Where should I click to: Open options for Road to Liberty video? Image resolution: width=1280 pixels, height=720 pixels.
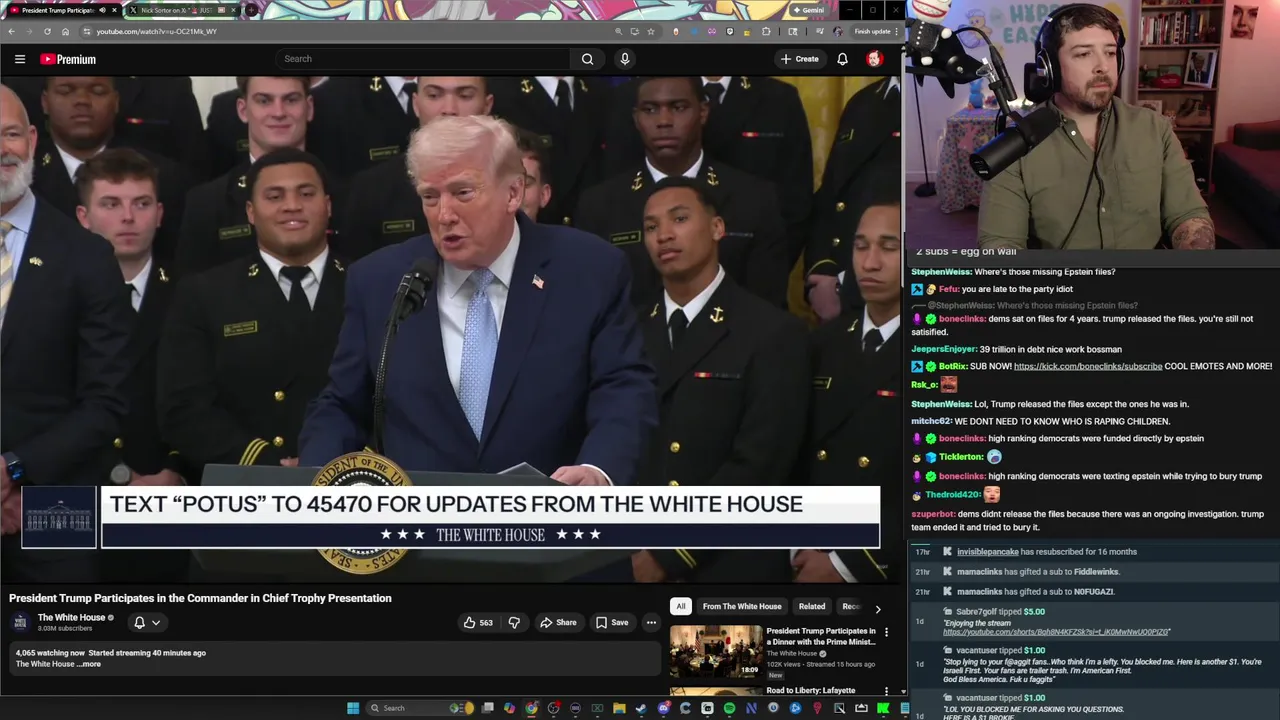pos(886,690)
